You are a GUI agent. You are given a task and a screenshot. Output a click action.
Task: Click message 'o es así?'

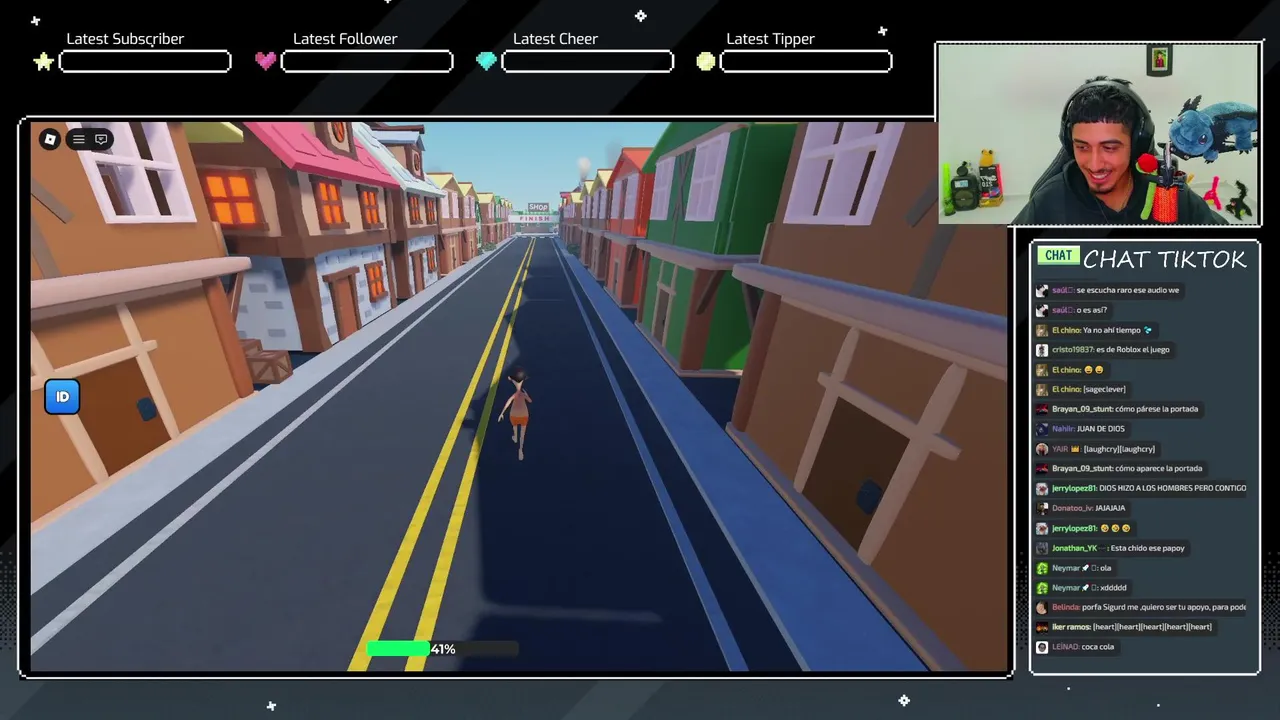point(1091,310)
